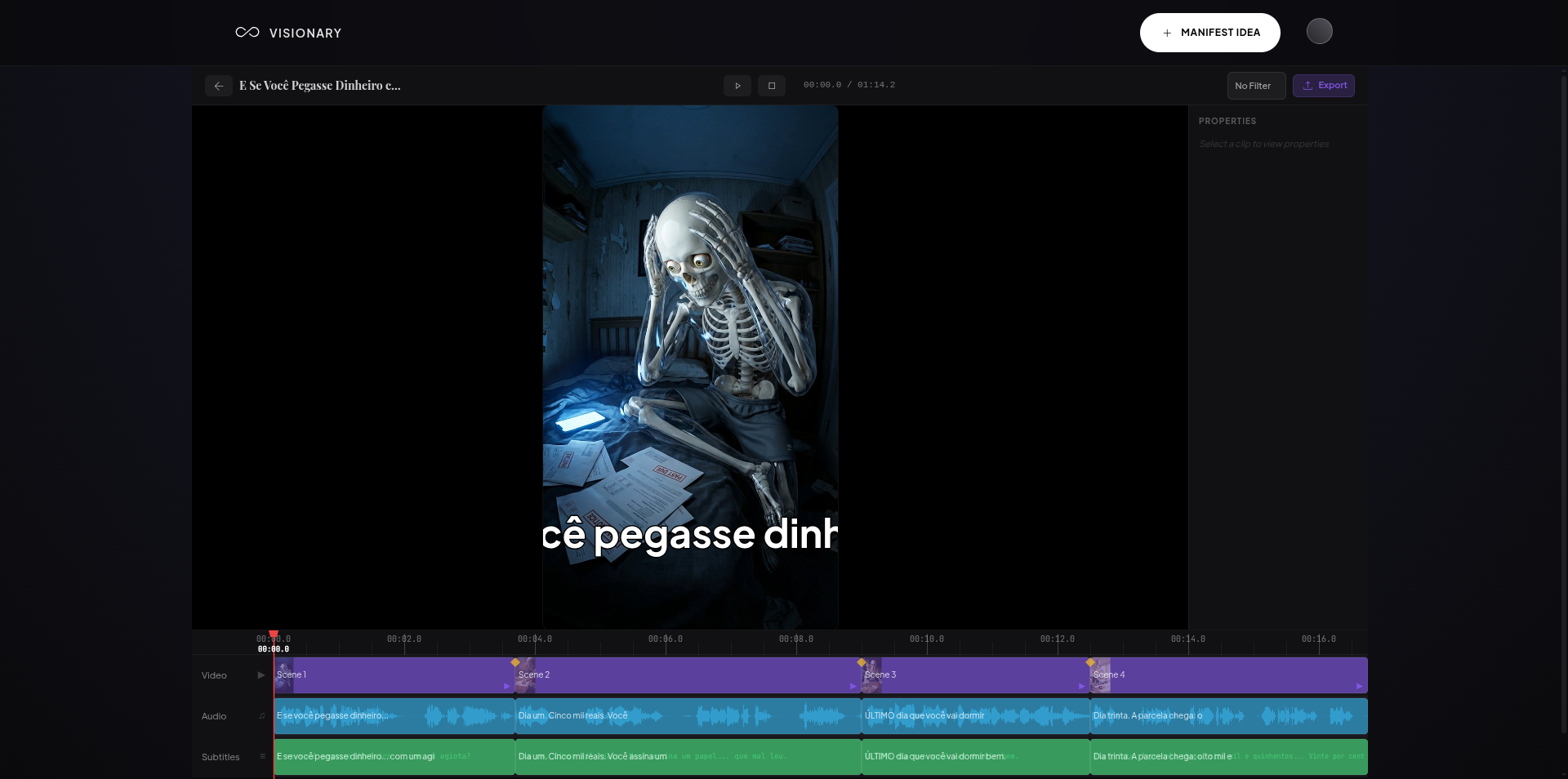Click the timeline ruler at 00:08.0
This screenshot has height=779, width=1568.
[x=796, y=643]
